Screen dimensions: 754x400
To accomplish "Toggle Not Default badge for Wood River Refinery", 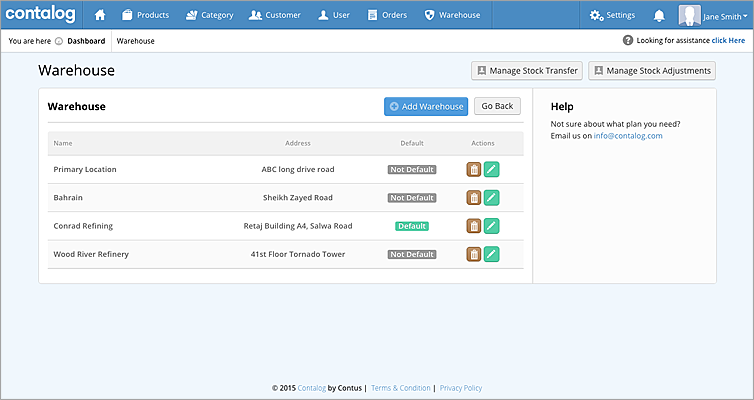I will click(412, 255).
